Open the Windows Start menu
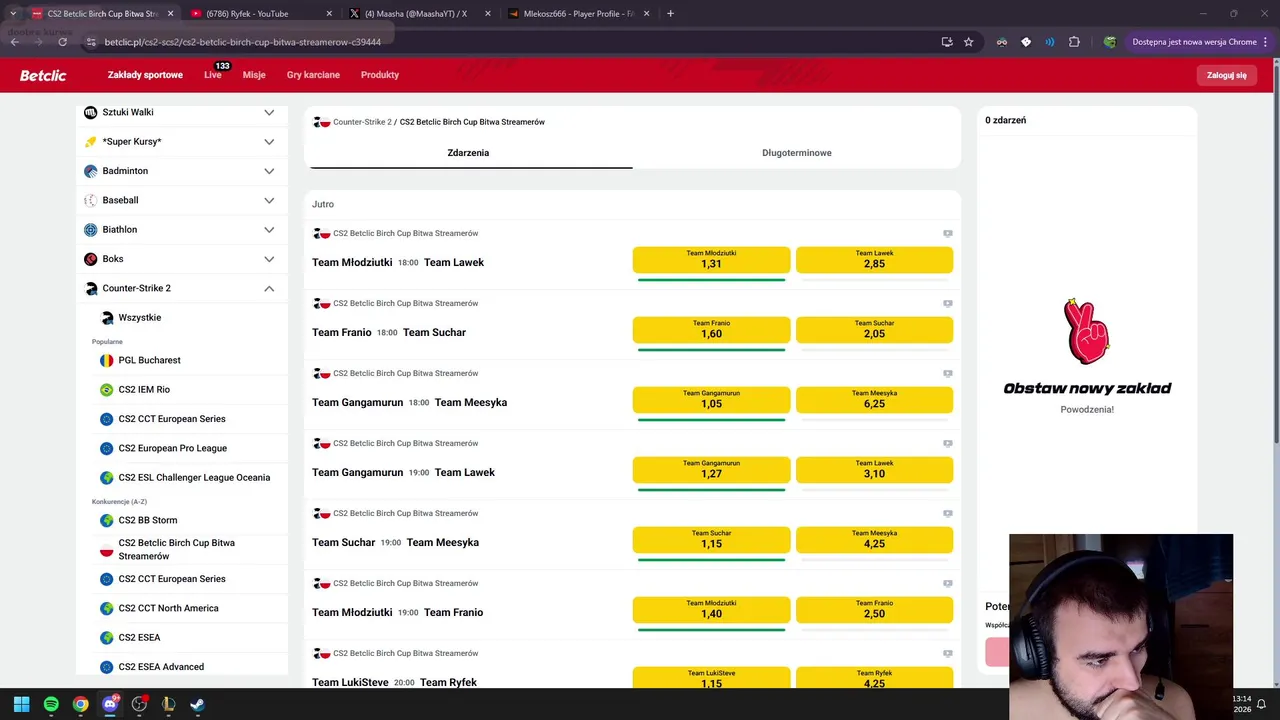 (x=21, y=704)
